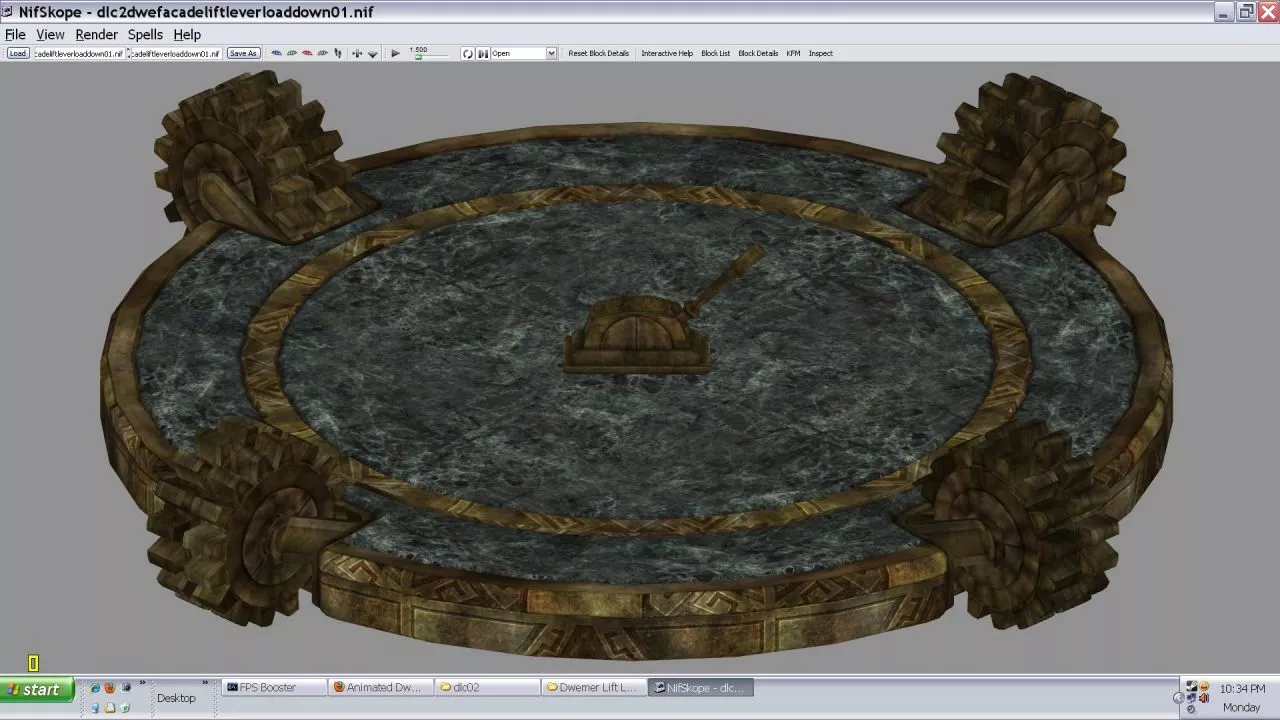
Task: Click Interactive Help toolbar item
Action: 667,53
